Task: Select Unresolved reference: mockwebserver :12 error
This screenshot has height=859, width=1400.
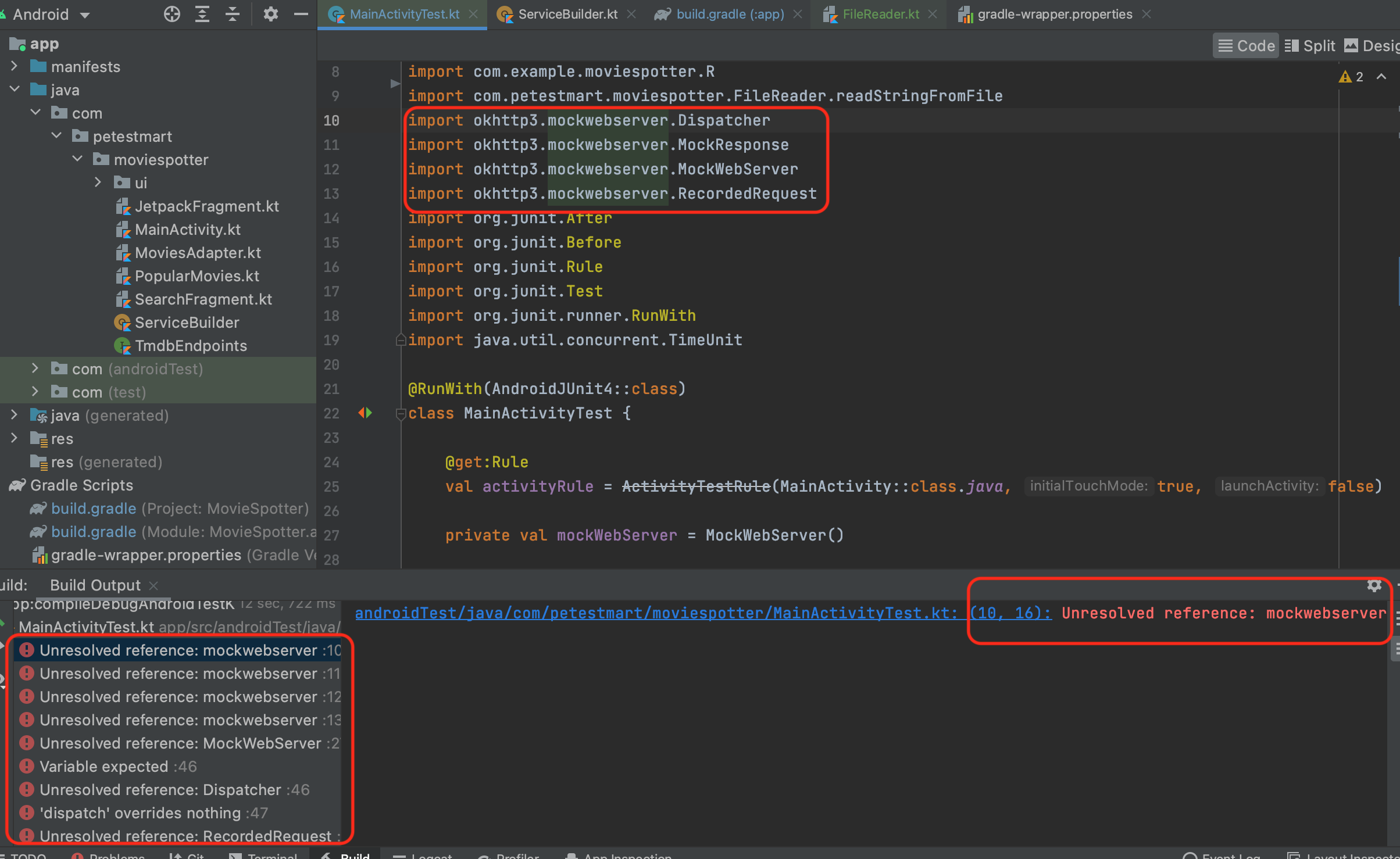Action: pyautogui.click(x=177, y=696)
